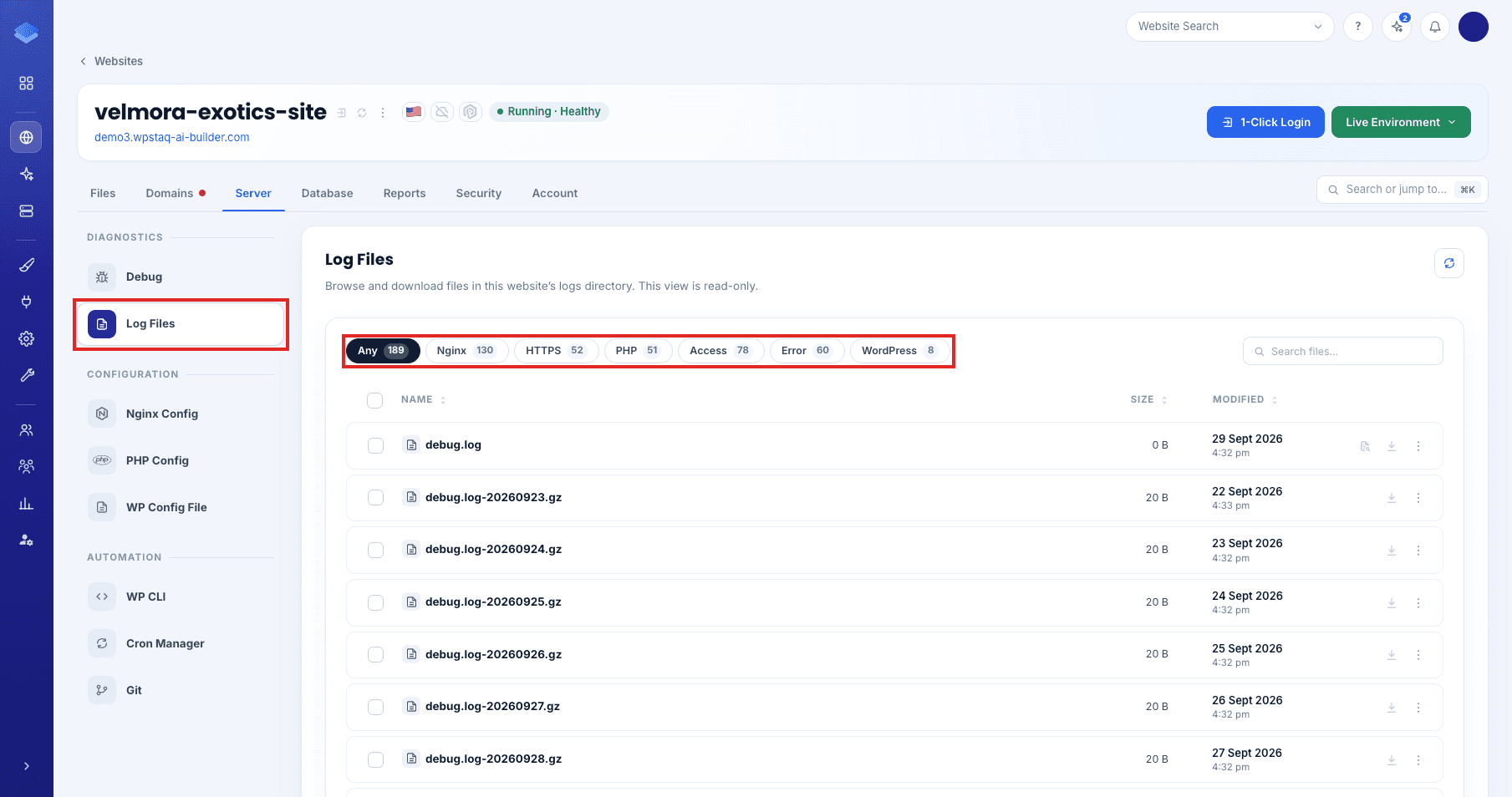Toggle the select-all checkbox in table header
This screenshot has width=1512, height=797.
pos(375,400)
